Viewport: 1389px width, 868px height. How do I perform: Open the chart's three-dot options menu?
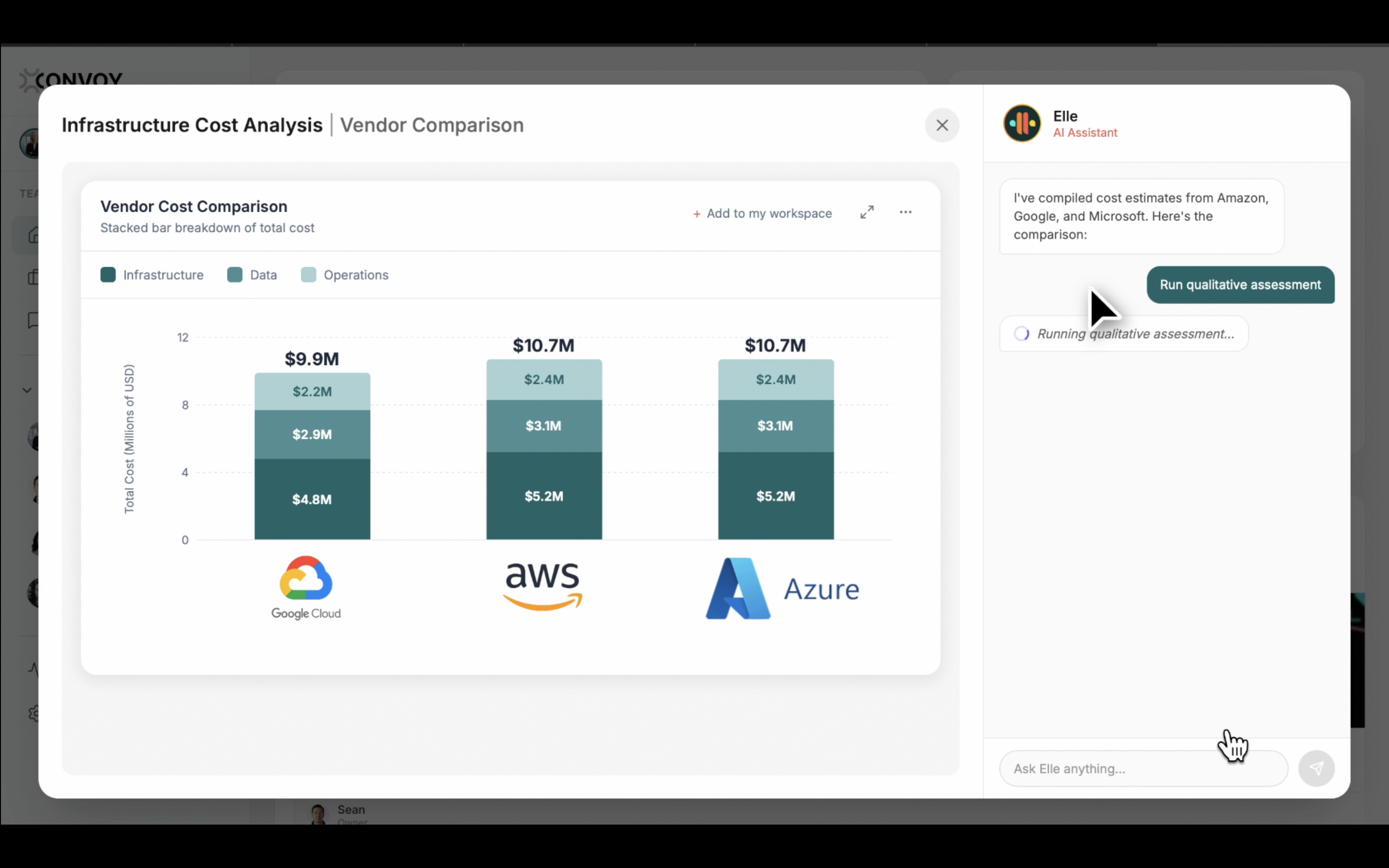coord(905,212)
